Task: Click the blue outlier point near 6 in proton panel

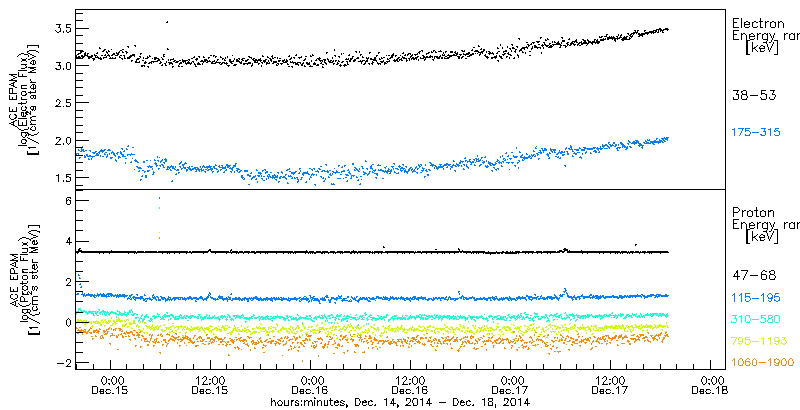Action: coord(160,197)
